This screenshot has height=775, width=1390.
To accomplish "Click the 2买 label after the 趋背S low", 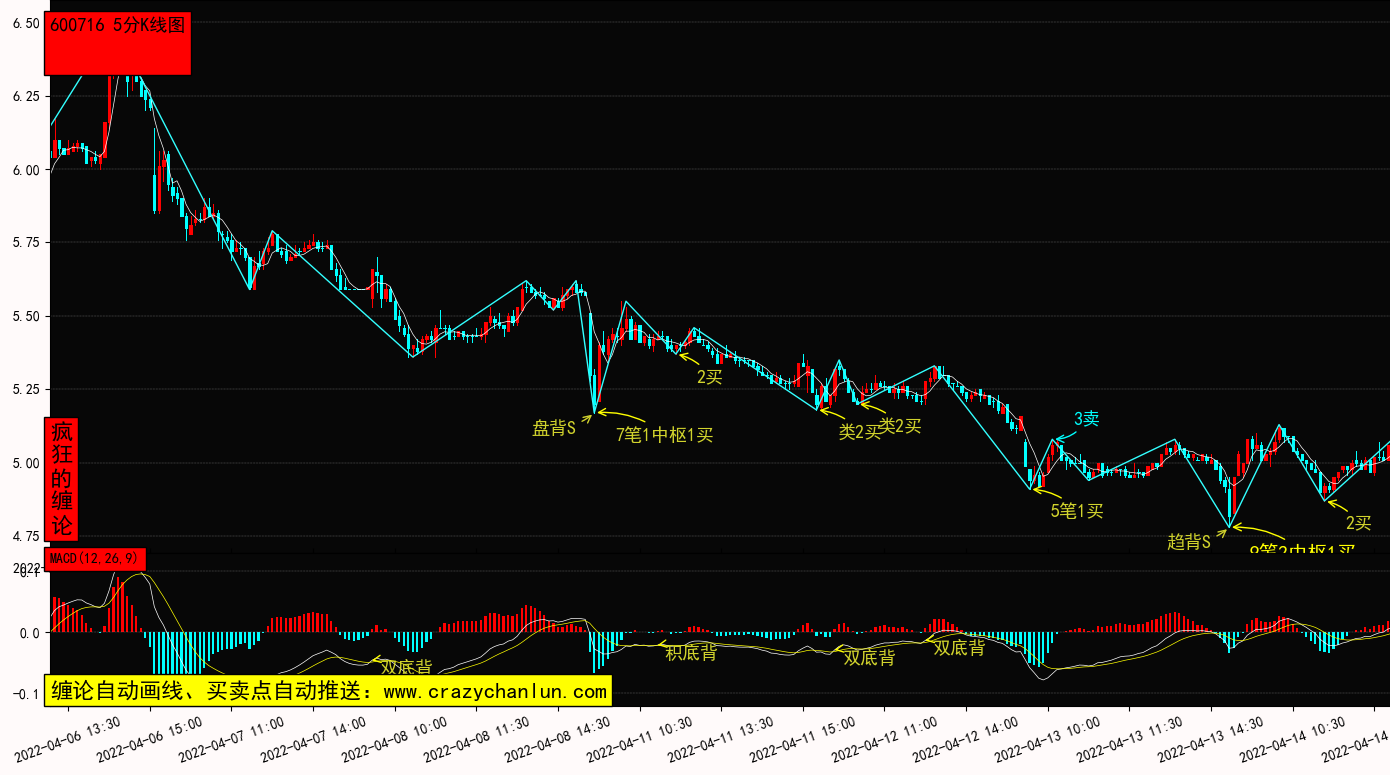I will pyautogui.click(x=1358, y=523).
